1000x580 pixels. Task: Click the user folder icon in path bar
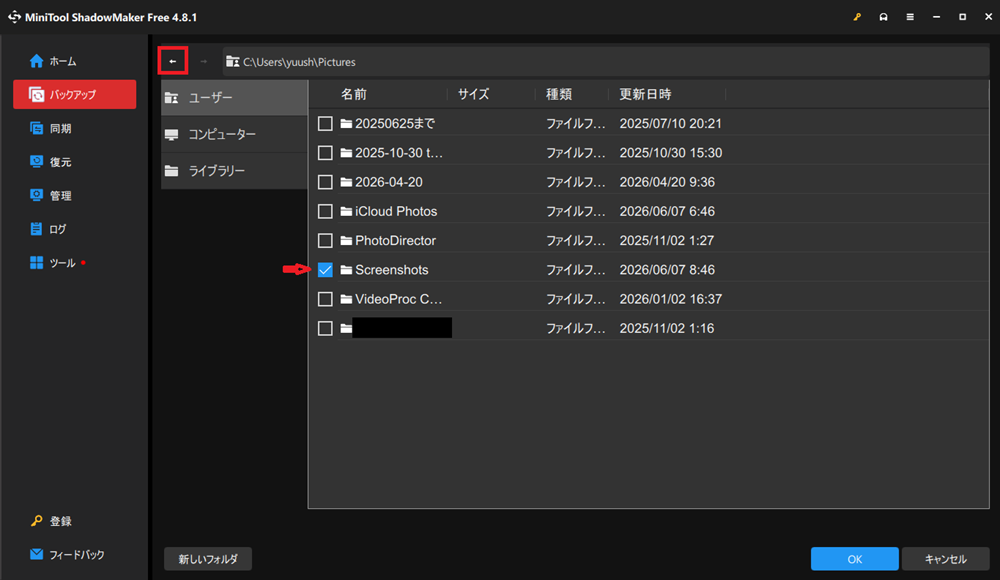[233, 62]
